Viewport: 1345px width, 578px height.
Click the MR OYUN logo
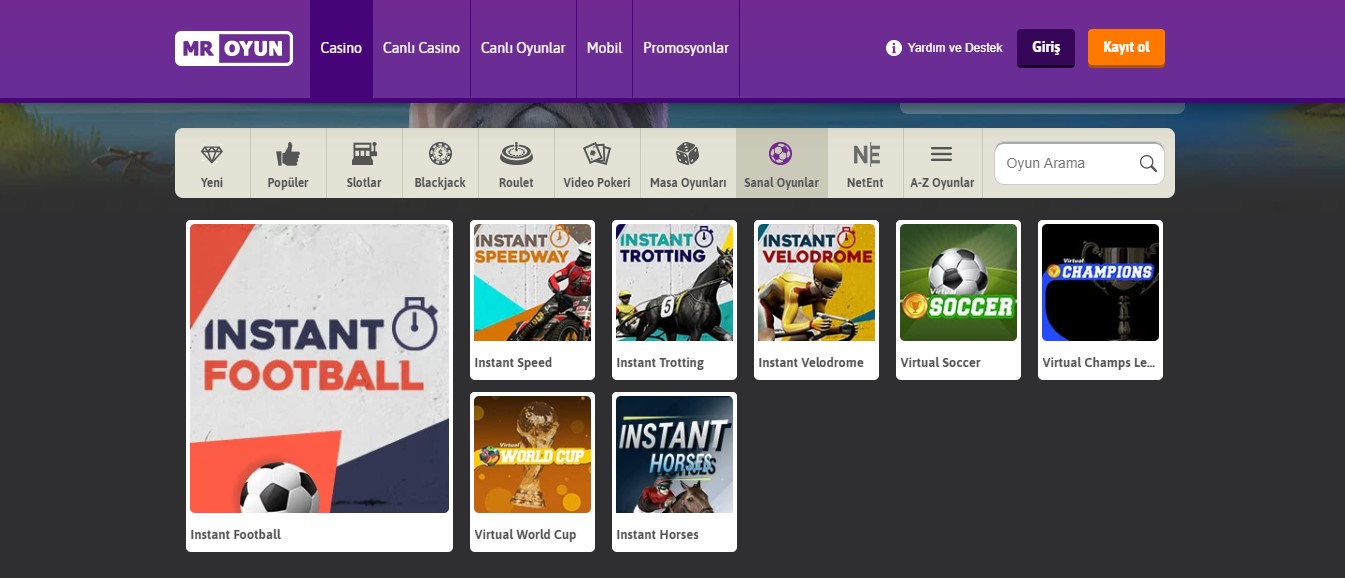(234, 48)
